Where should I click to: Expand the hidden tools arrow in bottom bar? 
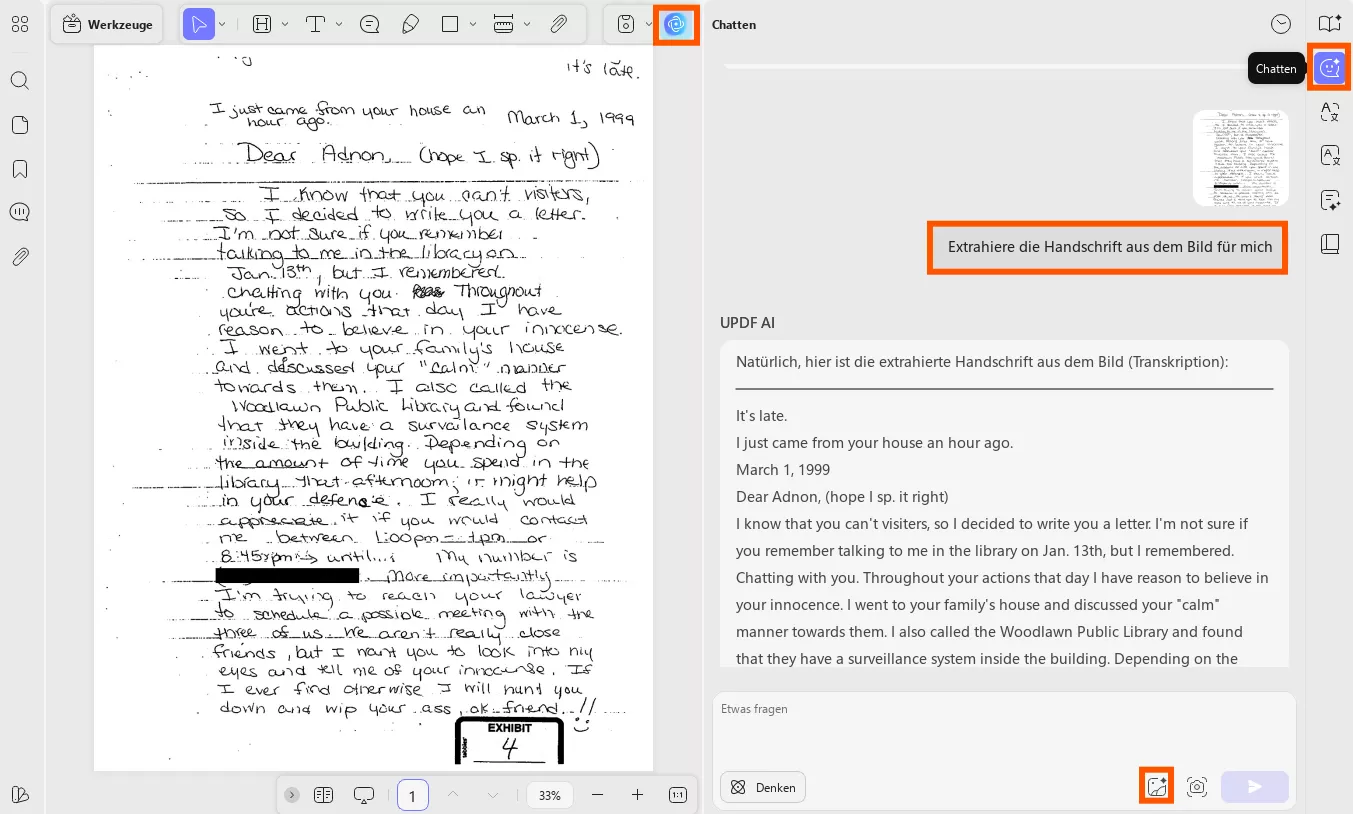291,795
